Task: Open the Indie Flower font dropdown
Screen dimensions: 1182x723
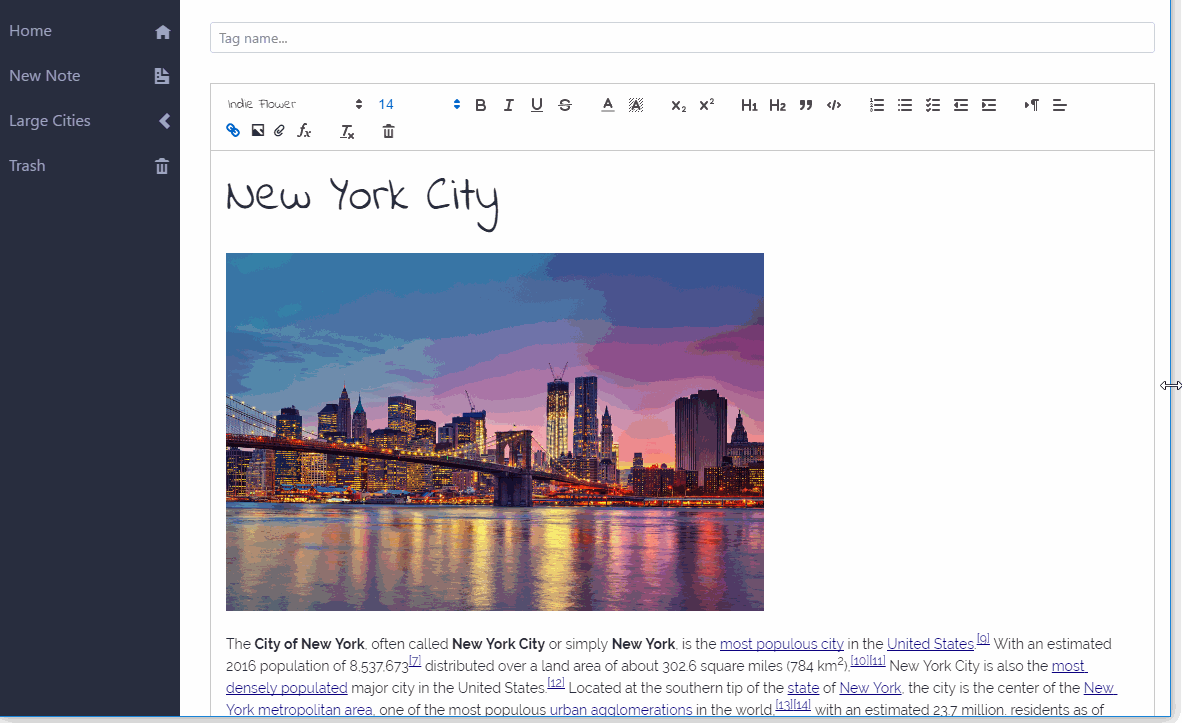Action: pyautogui.click(x=295, y=105)
